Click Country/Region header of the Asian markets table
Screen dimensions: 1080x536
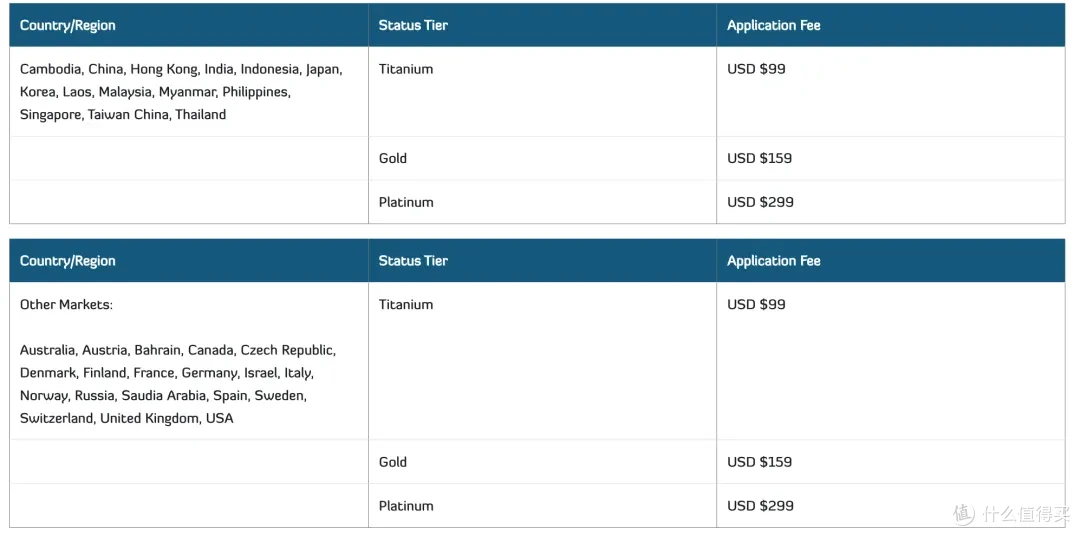tap(68, 25)
